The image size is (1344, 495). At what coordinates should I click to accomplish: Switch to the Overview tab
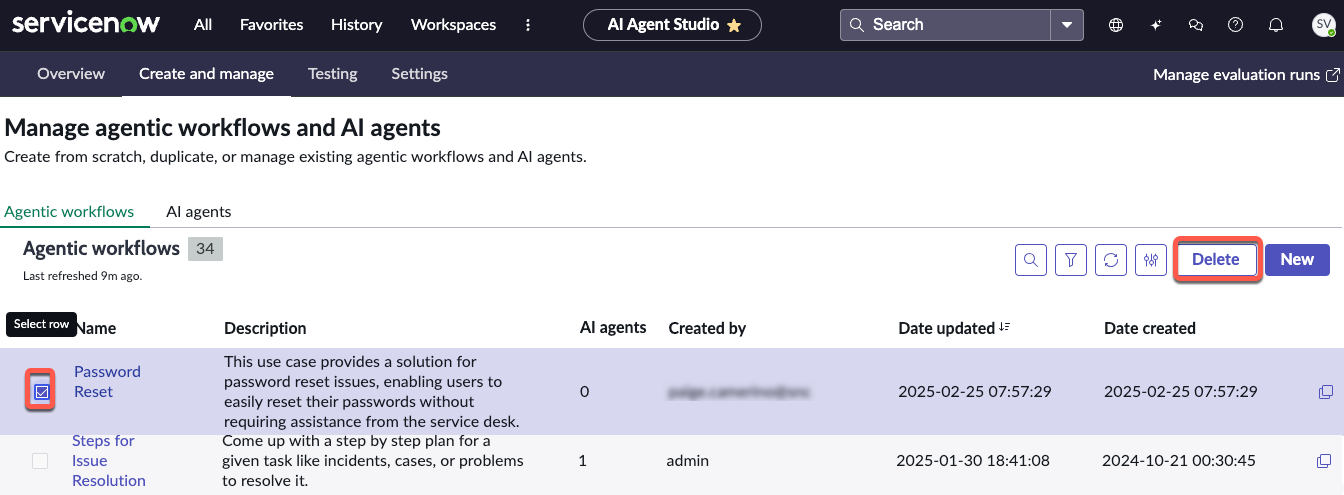71,74
